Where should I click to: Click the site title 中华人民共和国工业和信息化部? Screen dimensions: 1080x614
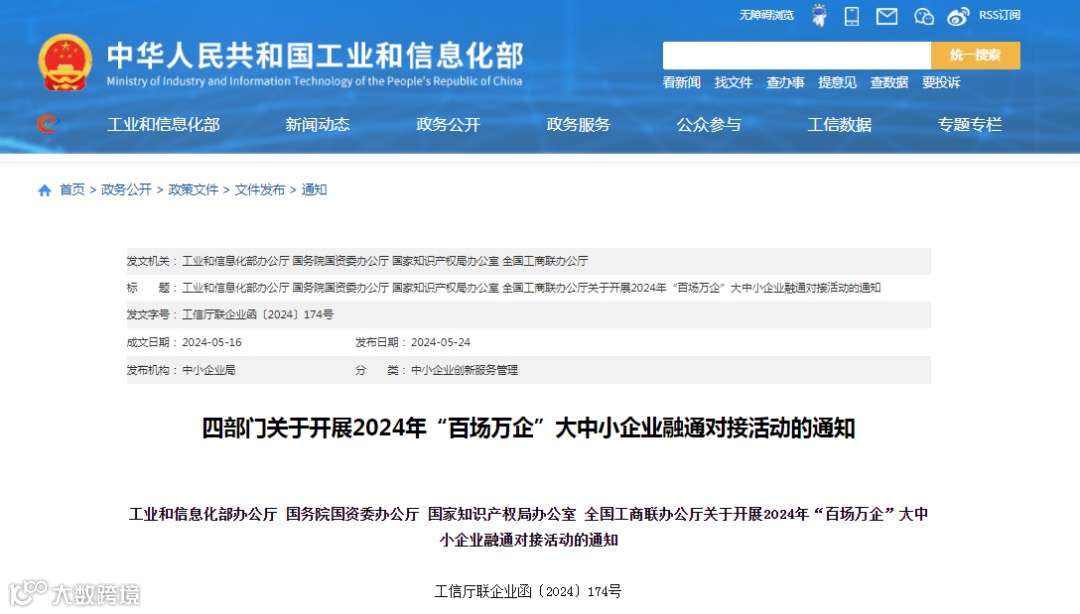pyautogui.click(x=315, y=56)
